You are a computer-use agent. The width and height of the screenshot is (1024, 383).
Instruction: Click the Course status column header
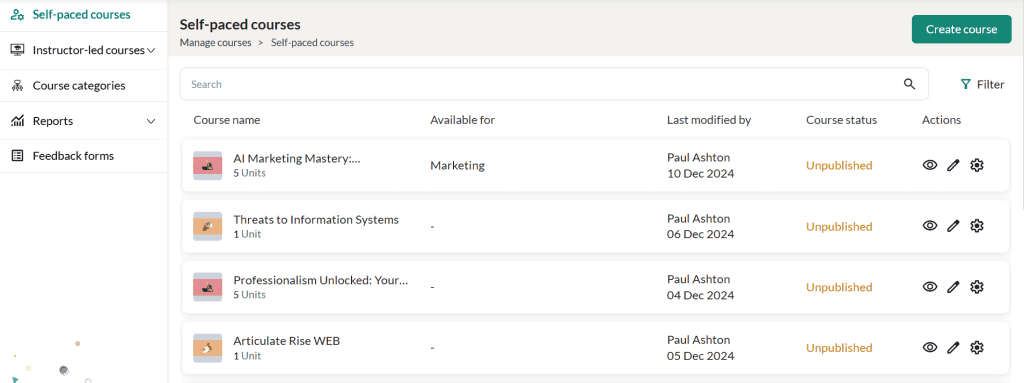tap(841, 120)
